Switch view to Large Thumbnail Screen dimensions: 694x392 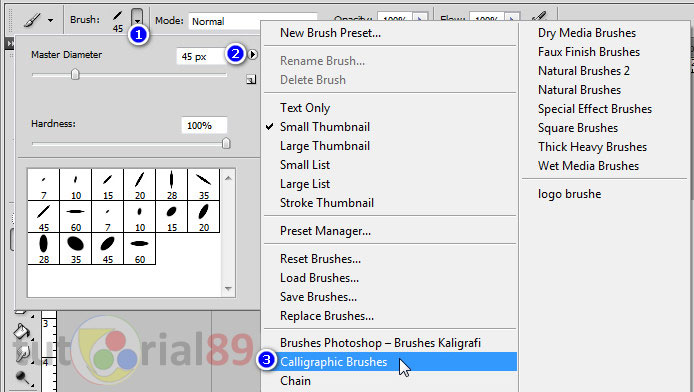tap(324, 146)
